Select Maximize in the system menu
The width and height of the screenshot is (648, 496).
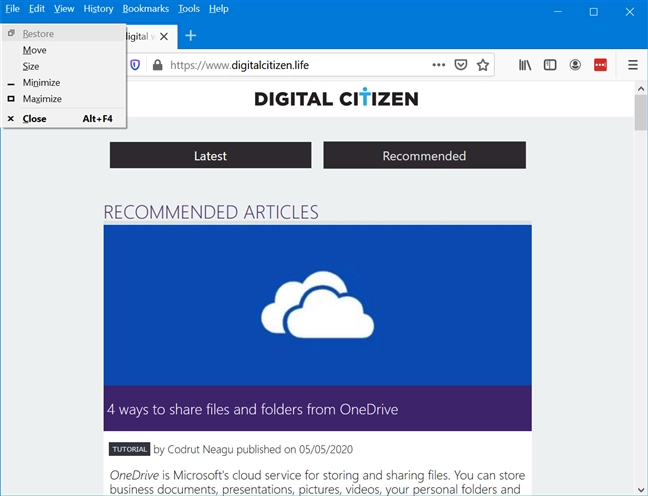pos(64,99)
